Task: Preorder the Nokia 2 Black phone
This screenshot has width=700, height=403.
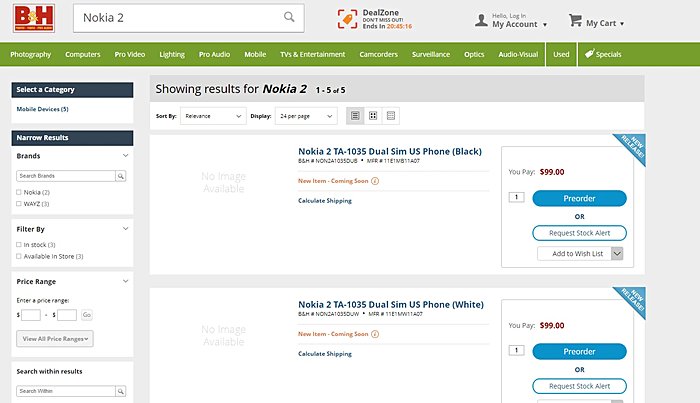Action: click(x=579, y=198)
